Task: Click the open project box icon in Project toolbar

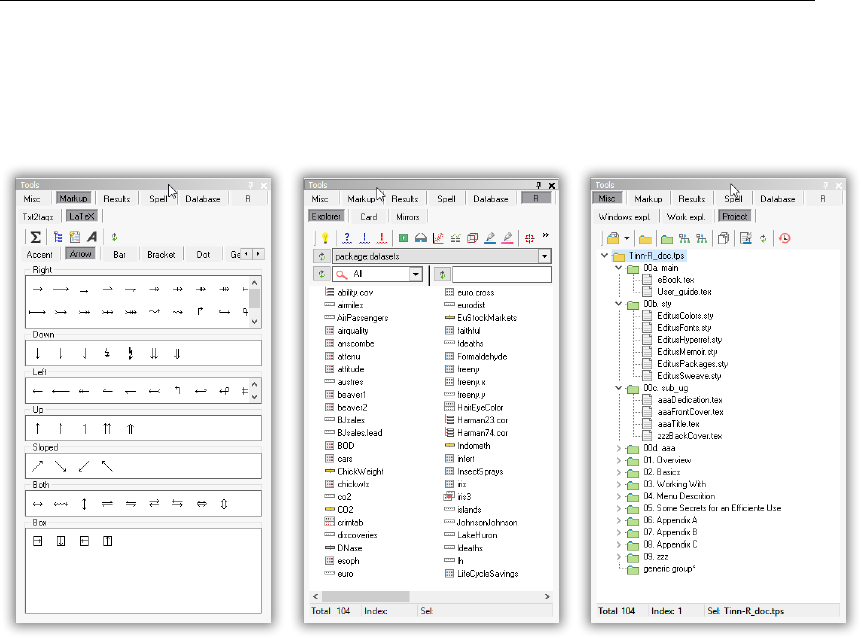Action: tap(613, 239)
